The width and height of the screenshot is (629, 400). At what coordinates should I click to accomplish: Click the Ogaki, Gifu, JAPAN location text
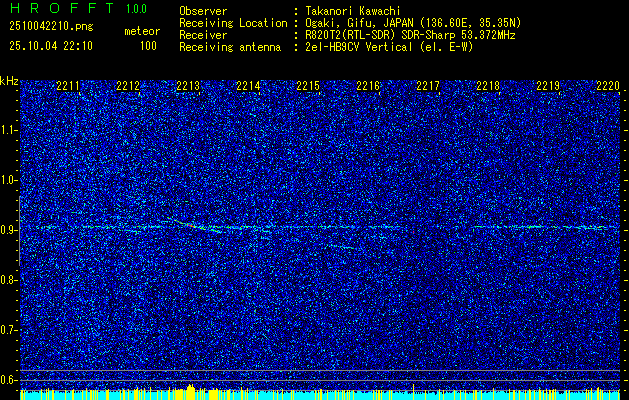click(413, 23)
